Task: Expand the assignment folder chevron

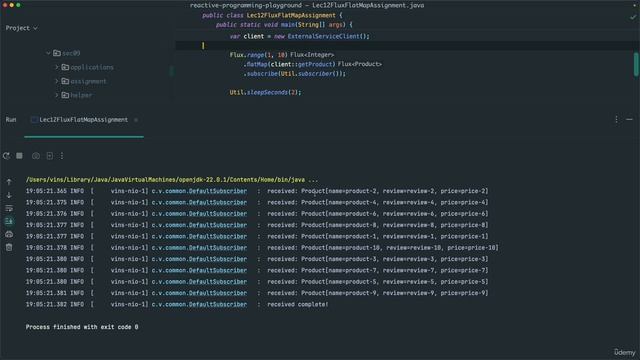Action: (x=57, y=81)
